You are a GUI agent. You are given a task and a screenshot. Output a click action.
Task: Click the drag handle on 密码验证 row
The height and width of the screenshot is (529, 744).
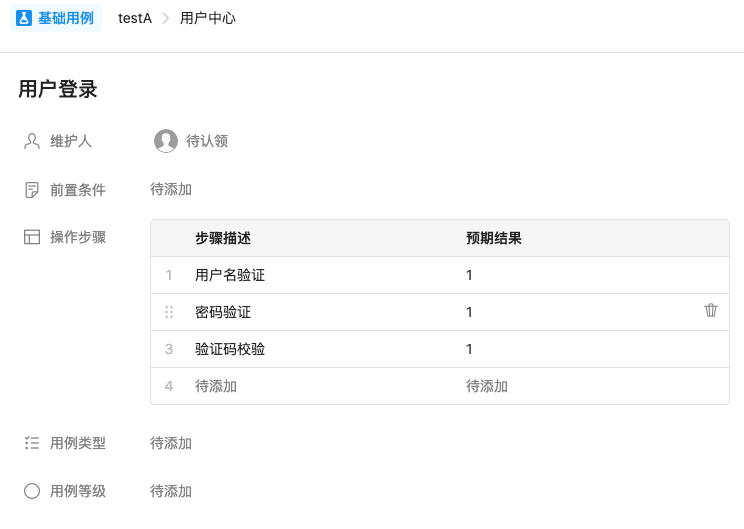pyautogui.click(x=169, y=312)
